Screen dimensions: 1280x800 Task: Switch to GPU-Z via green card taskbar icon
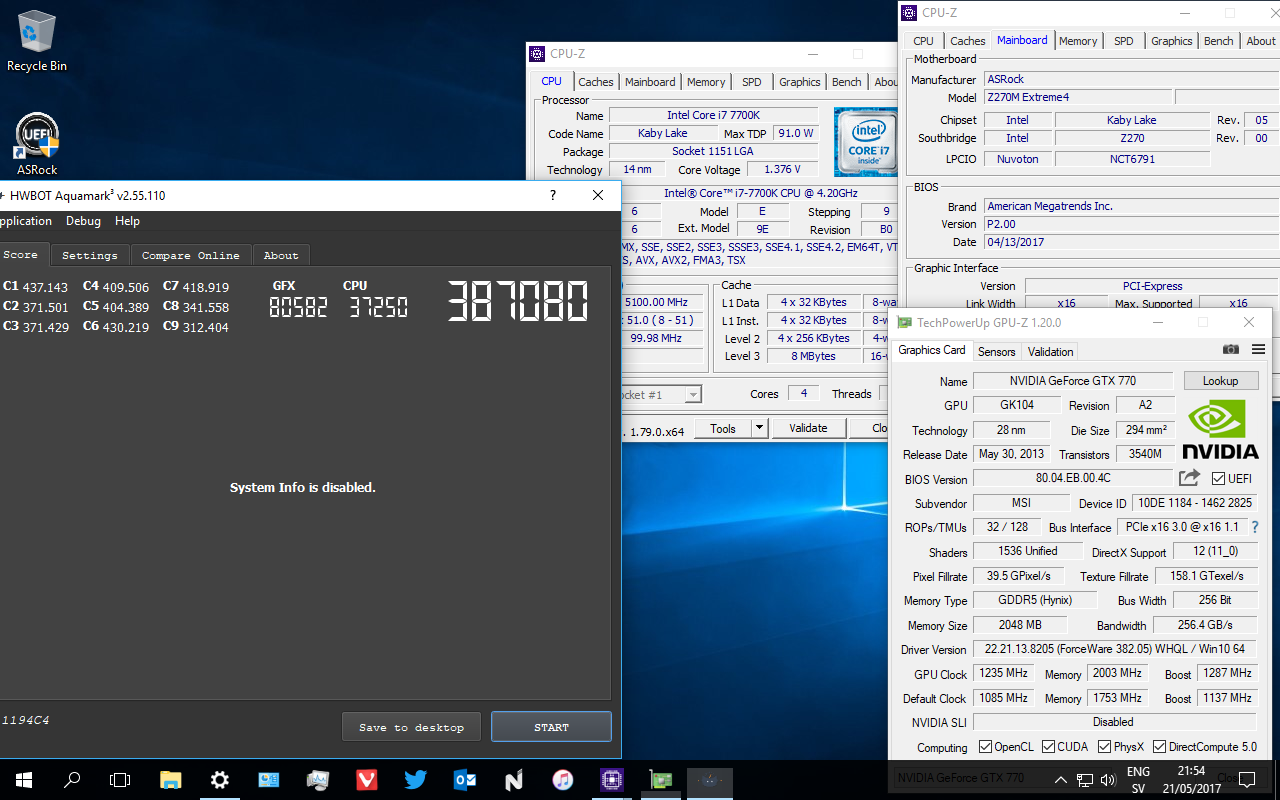661,780
